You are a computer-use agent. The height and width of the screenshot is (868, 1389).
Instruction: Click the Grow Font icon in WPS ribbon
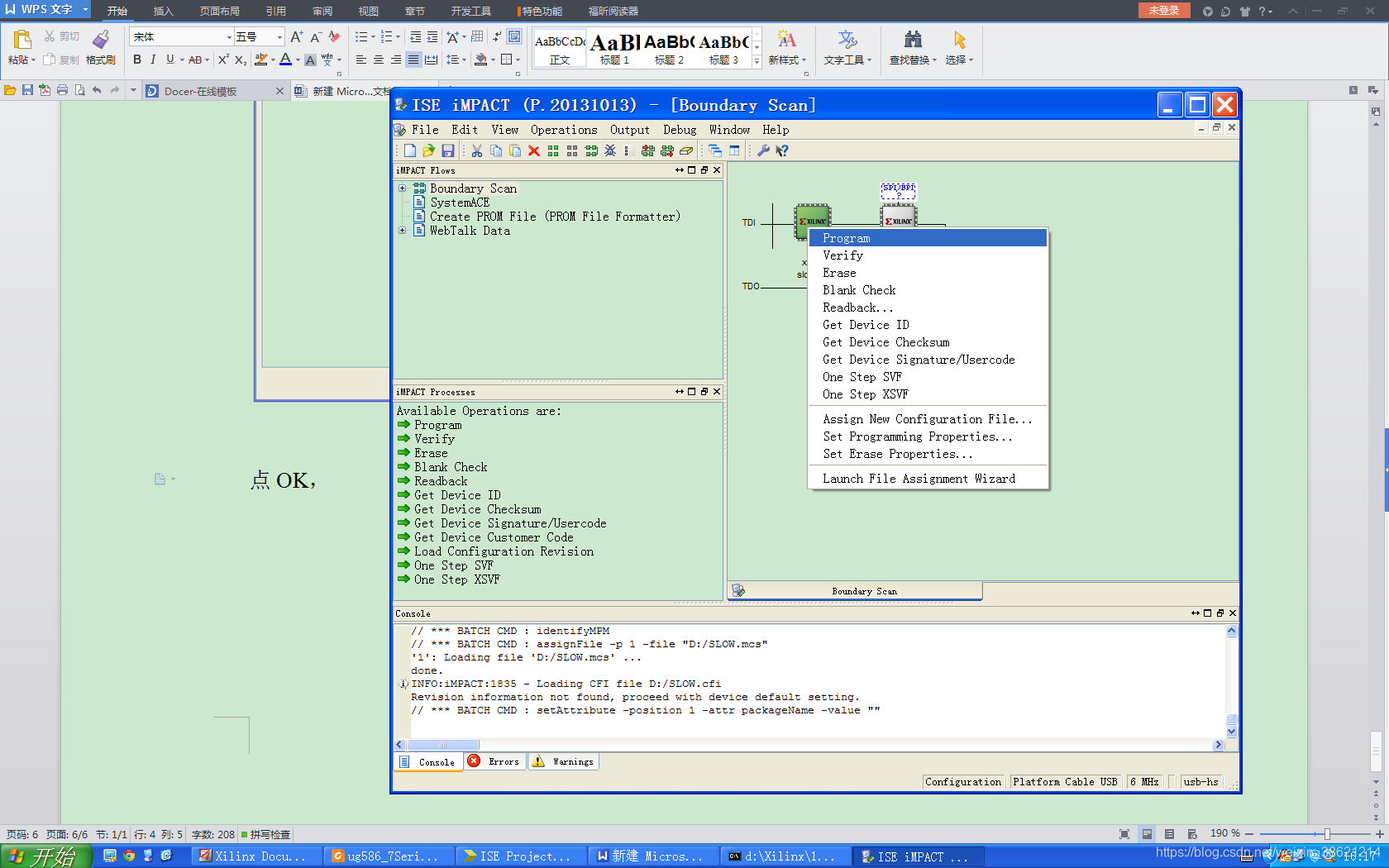tap(297, 37)
